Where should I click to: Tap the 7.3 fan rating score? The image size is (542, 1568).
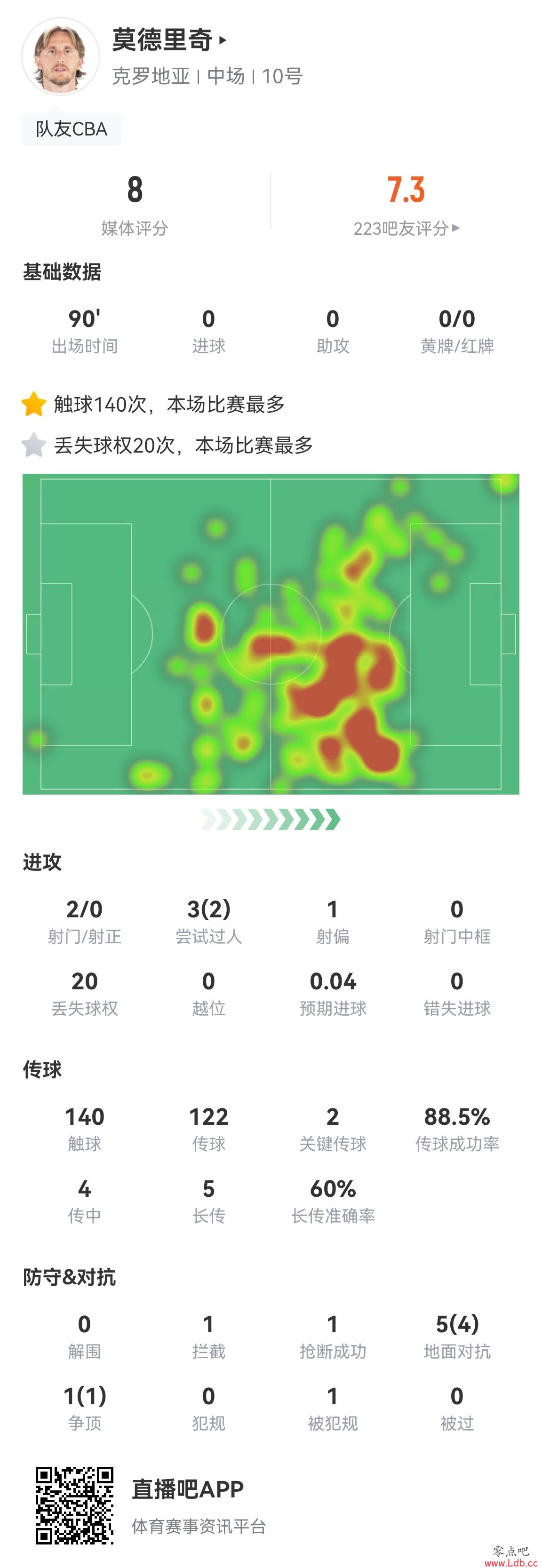406,190
